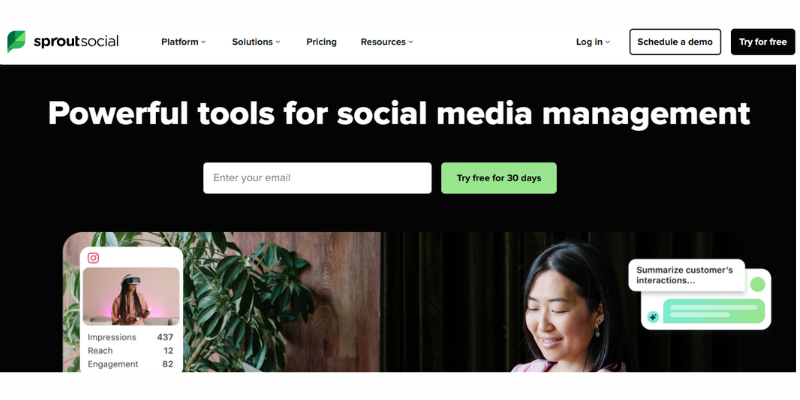Click the AI sparkle icon in chat bubble
Screen dimensions: 800x400
(x=653, y=317)
